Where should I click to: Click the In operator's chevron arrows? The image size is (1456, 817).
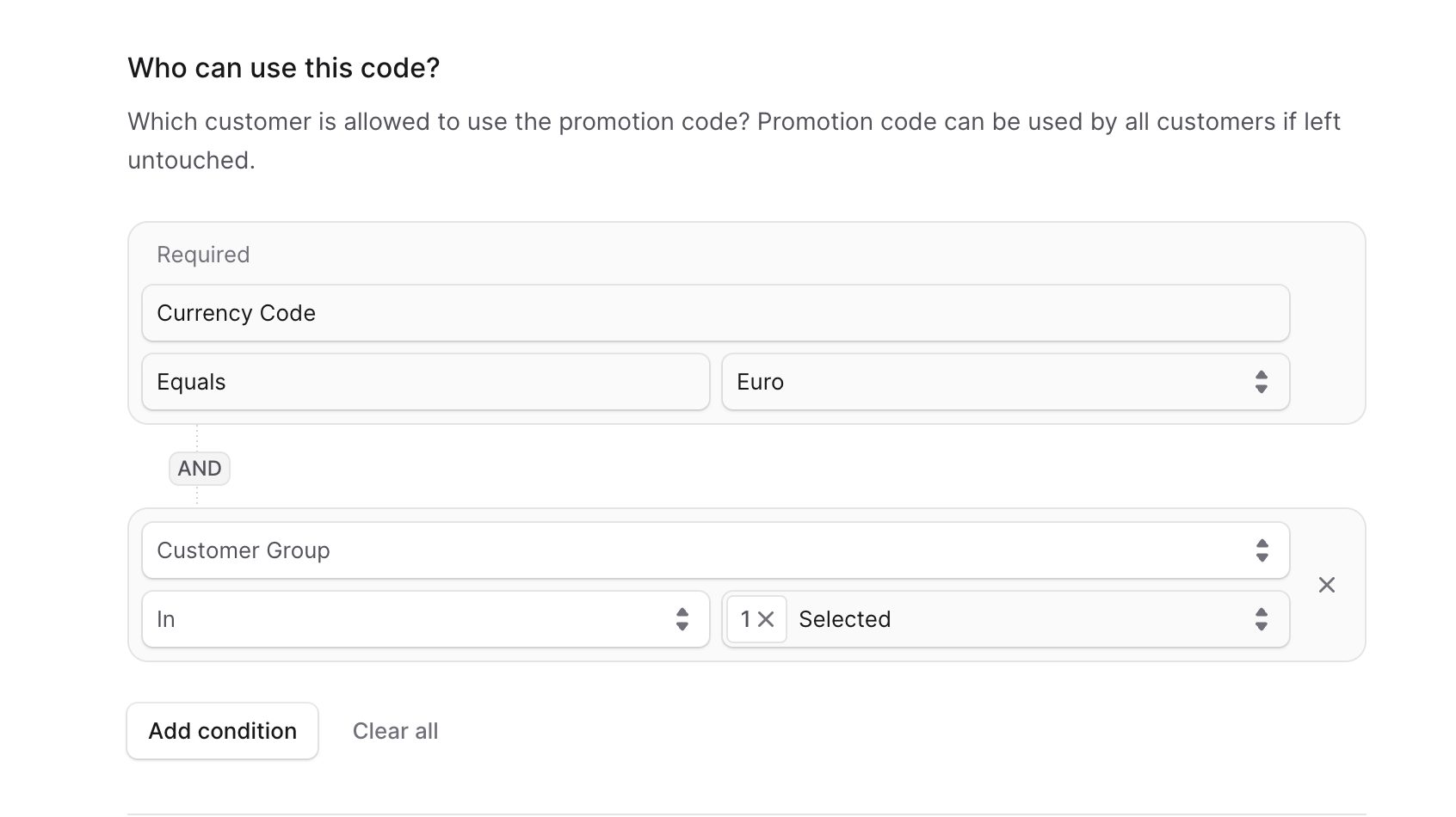(682, 619)
